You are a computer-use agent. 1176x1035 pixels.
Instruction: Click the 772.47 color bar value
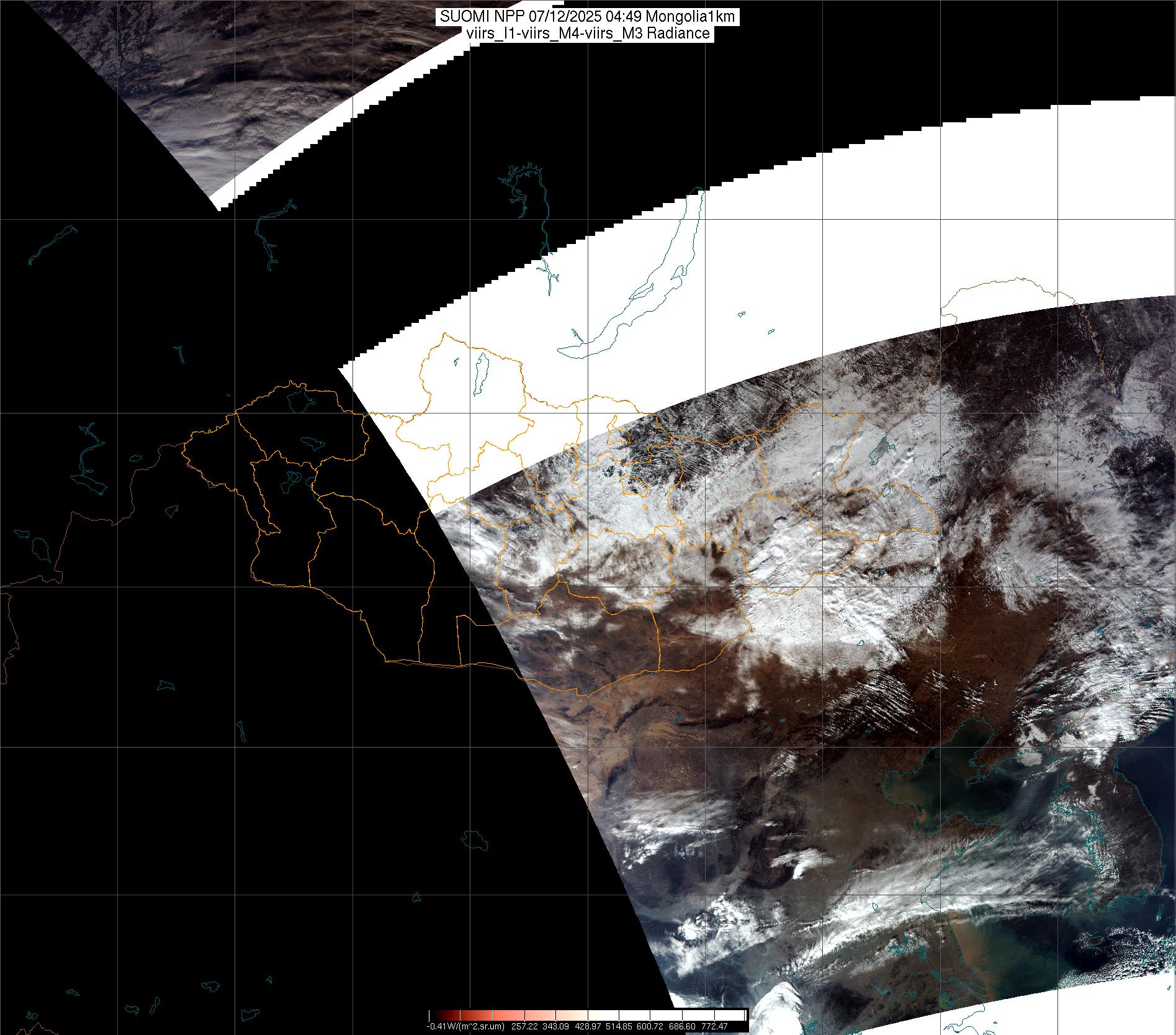click(715, 1026)
